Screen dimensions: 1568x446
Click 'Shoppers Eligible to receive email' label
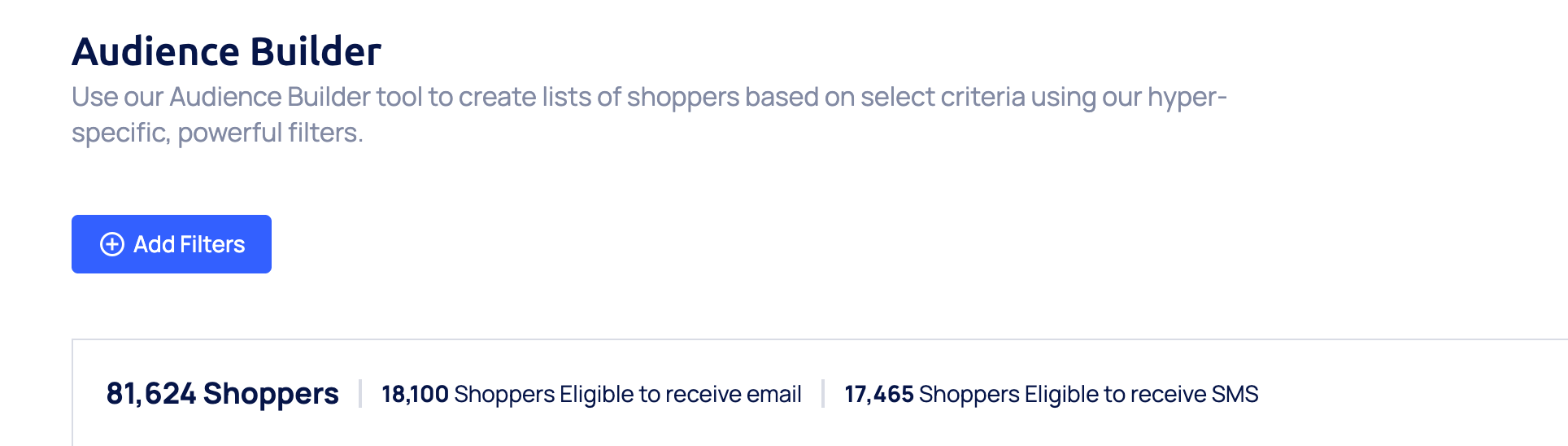(x=628, y=394)
